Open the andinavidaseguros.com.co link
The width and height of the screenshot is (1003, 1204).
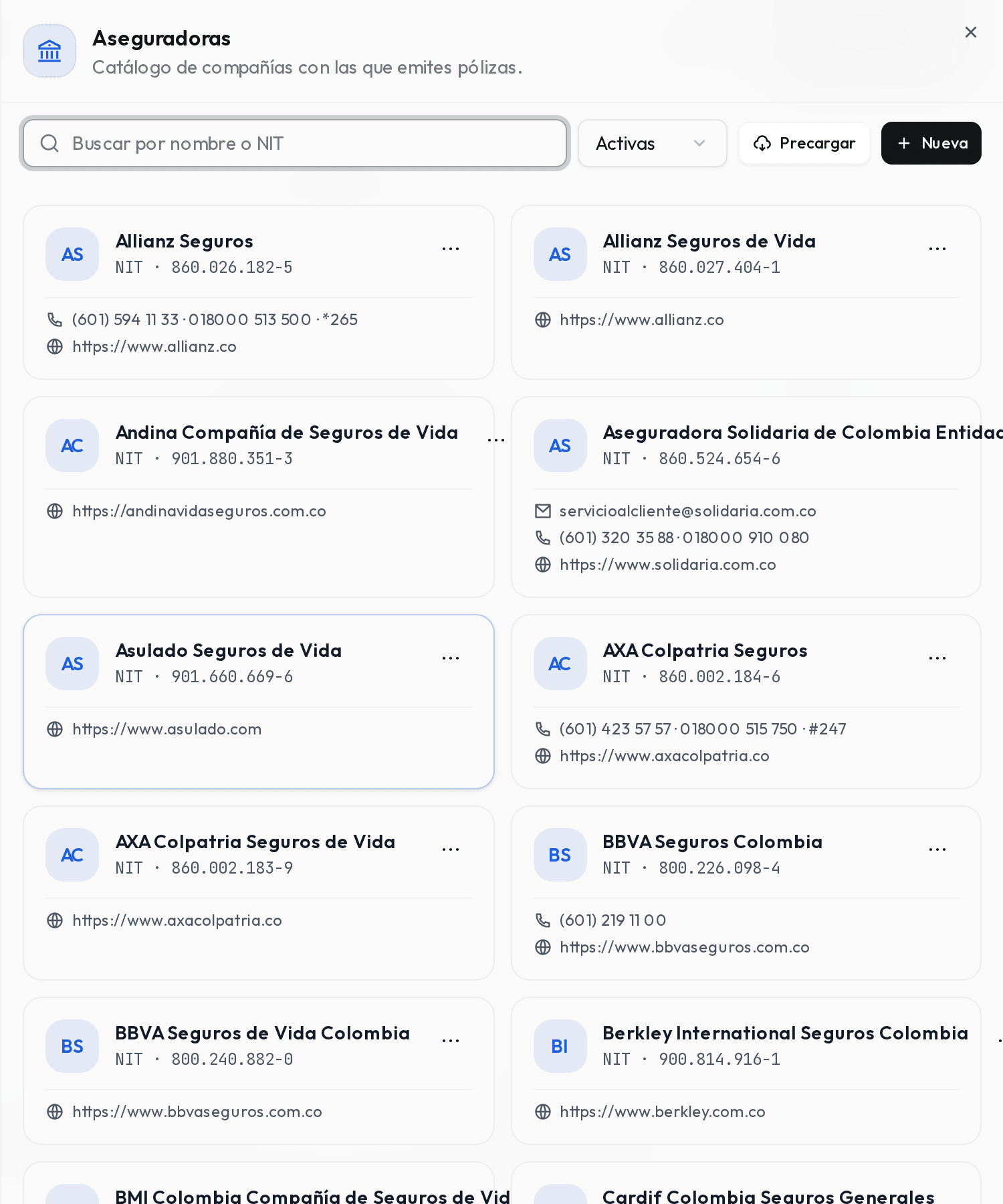199,511
